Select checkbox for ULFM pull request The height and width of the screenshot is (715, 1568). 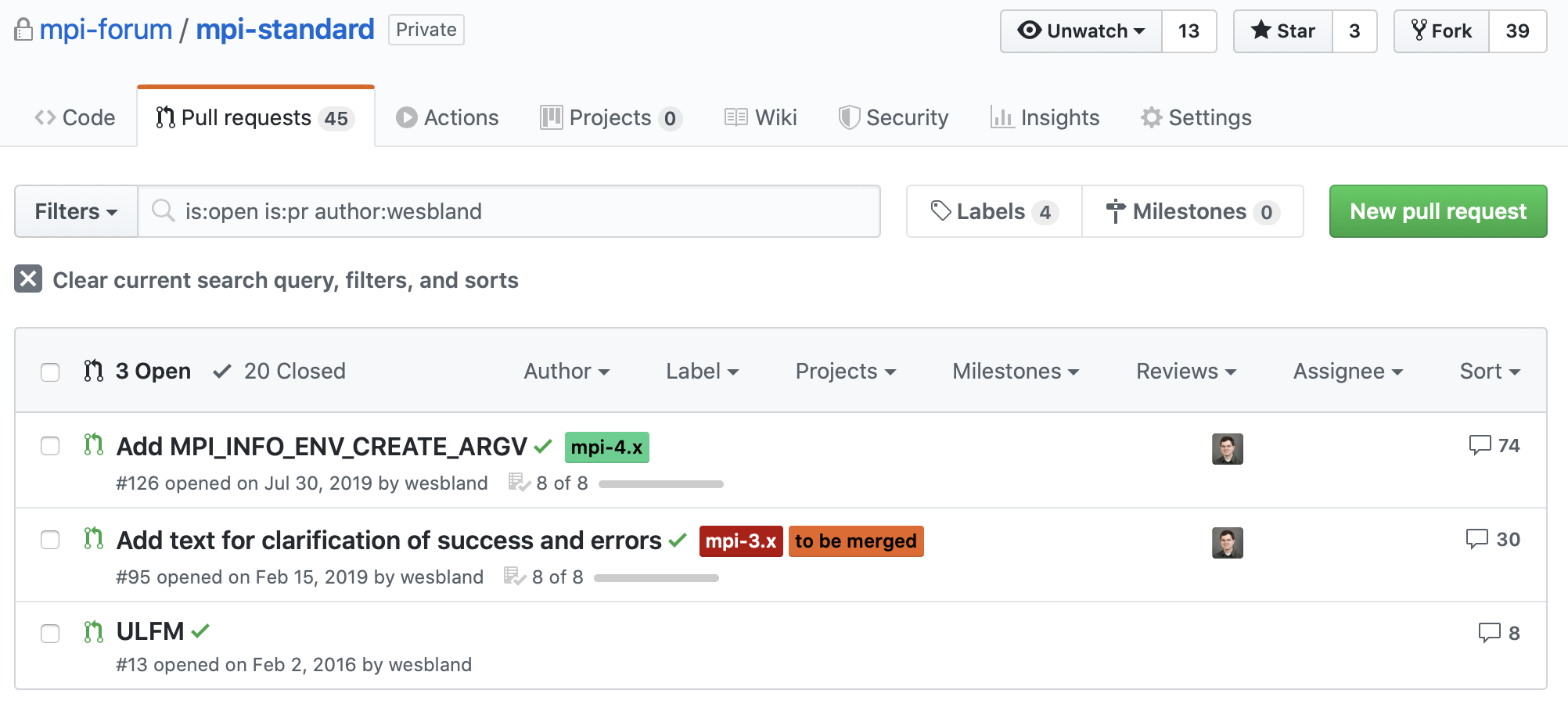(x=50, y=633)
